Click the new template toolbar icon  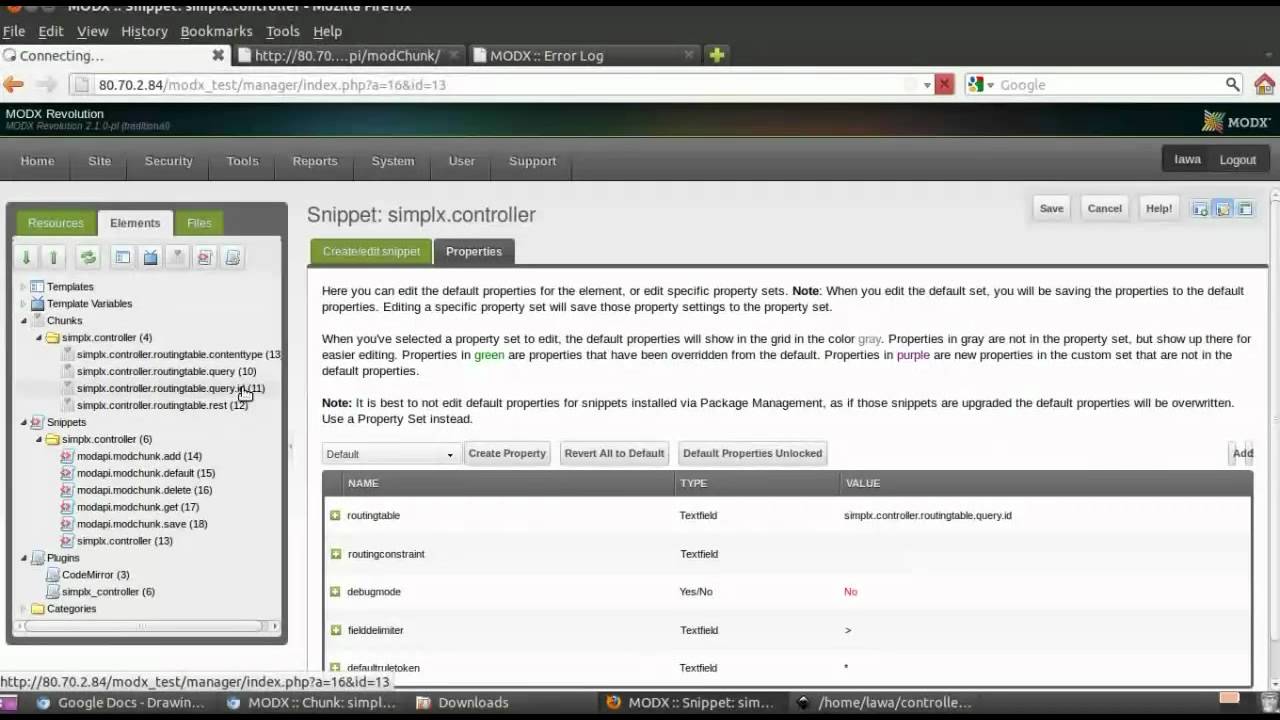122,257
